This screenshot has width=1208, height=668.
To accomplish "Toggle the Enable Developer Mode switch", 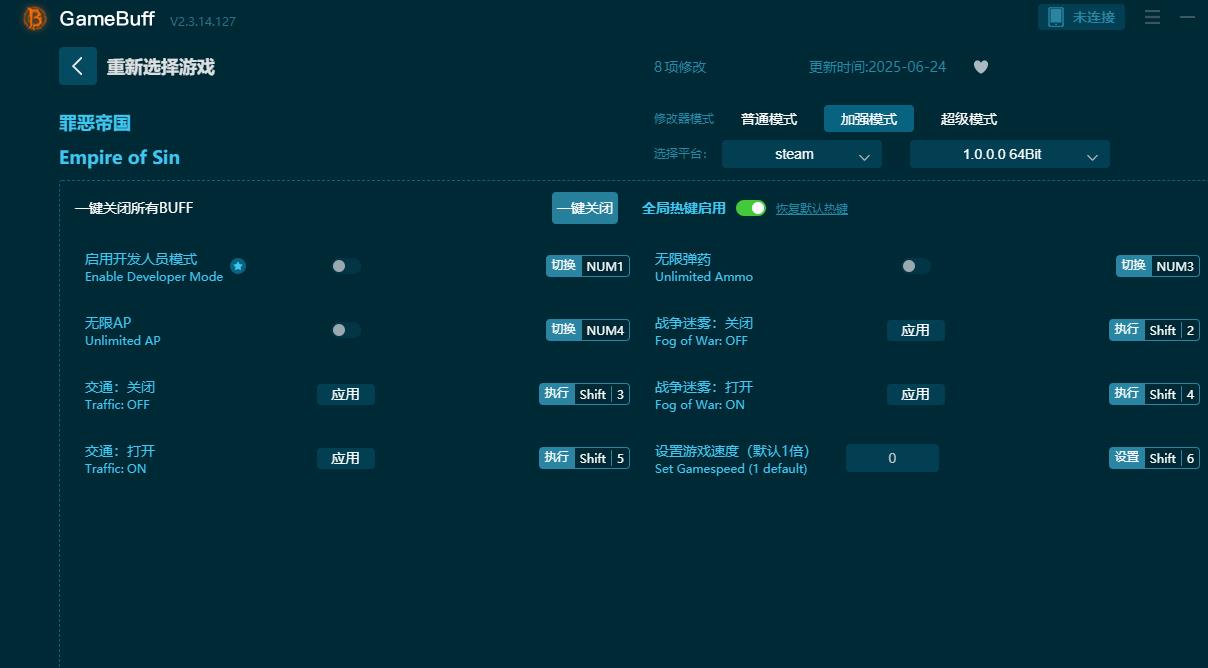I will click(x=343, y=266).
